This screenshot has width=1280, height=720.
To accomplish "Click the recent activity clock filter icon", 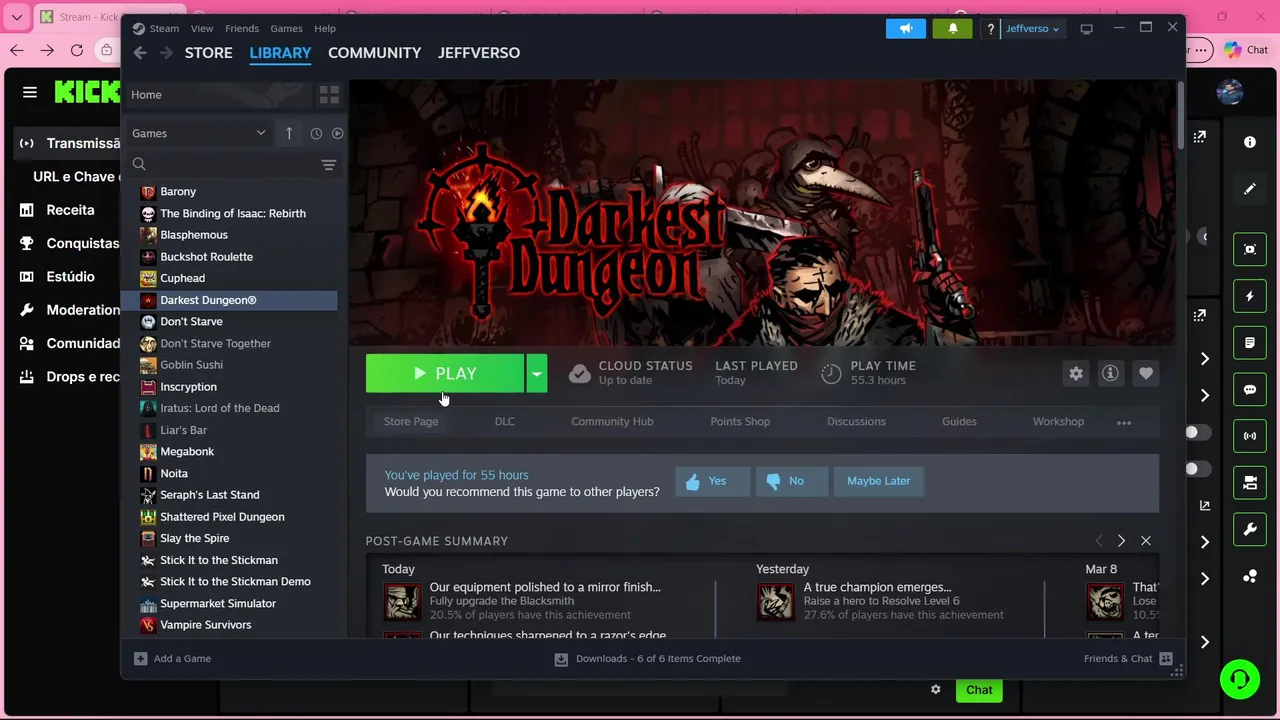I will pyautogui.click(x=316, y=133).
